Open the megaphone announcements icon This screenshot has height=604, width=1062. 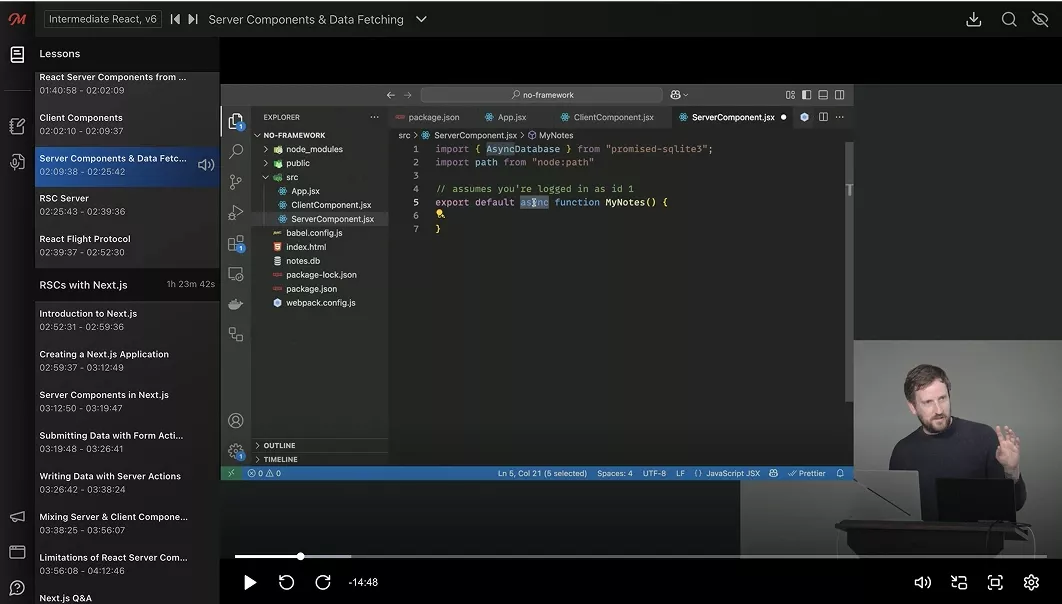click(x=17, y=517)
